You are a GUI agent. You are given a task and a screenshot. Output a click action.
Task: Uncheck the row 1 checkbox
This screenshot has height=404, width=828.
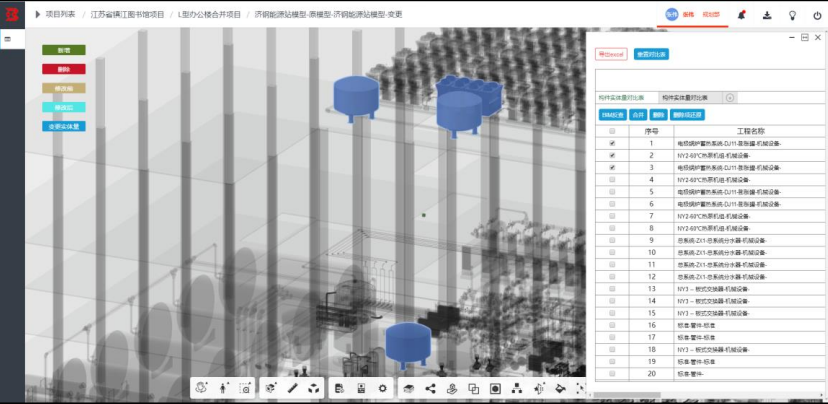point(612,143)
